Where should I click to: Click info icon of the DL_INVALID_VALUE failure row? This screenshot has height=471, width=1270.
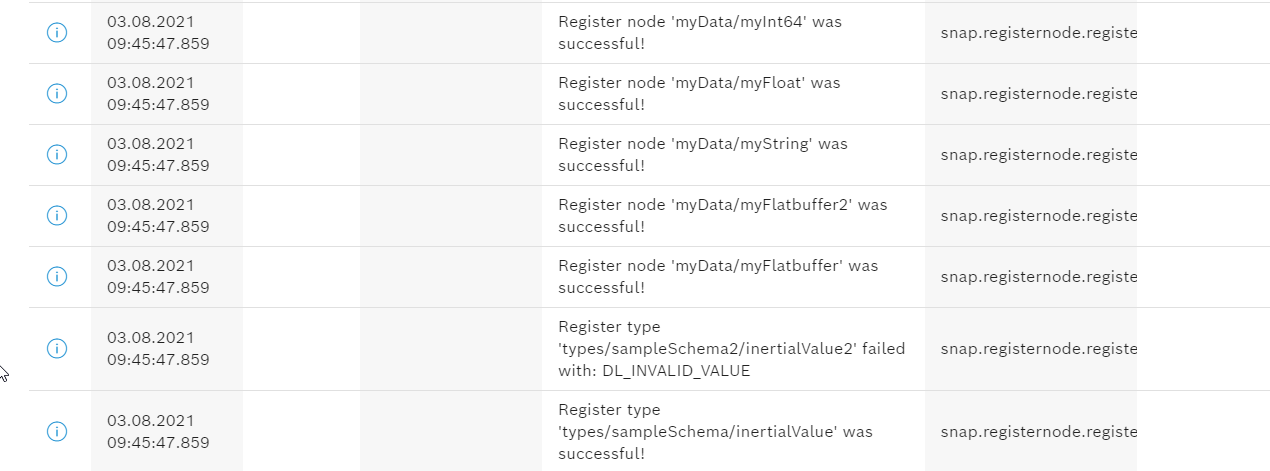click(57, 348)
